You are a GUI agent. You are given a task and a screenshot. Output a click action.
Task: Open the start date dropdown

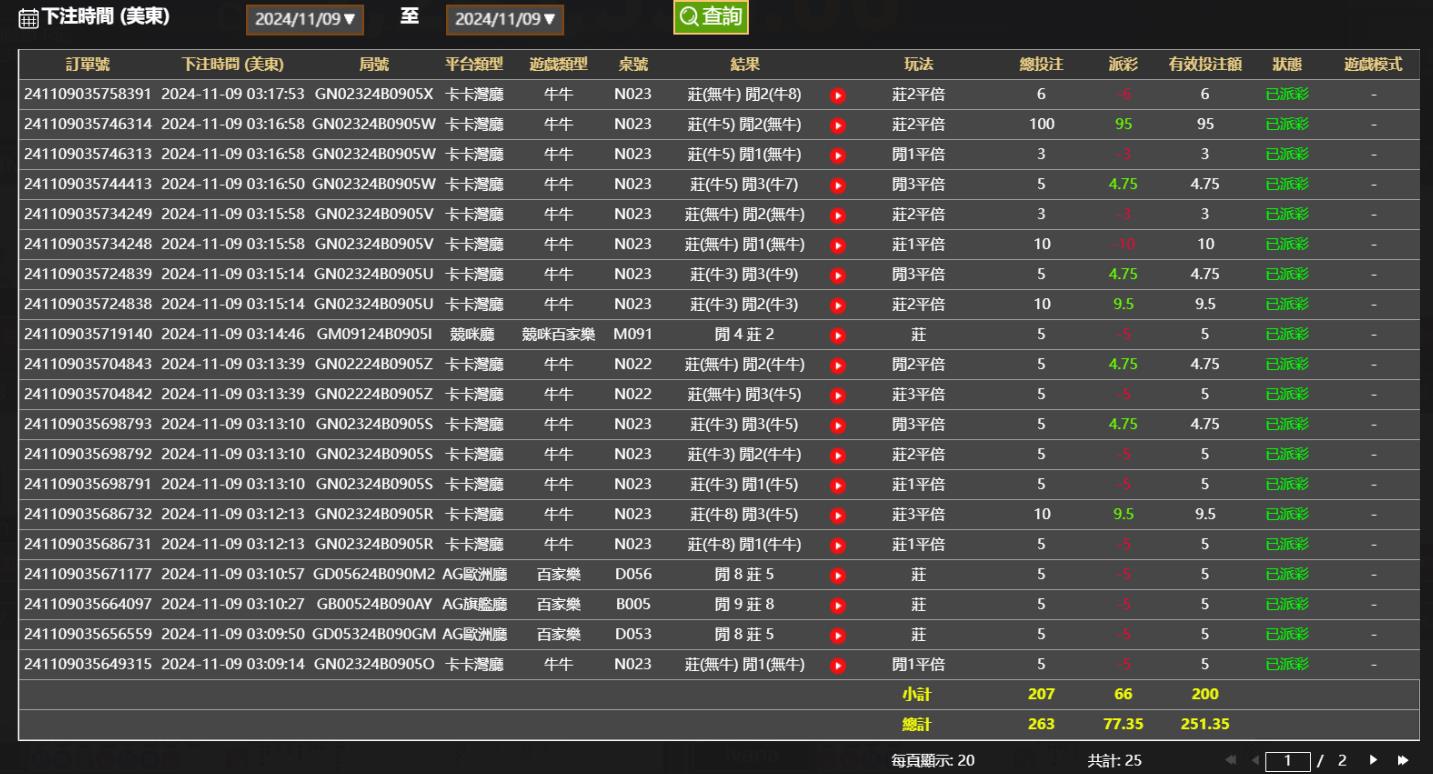[x=305, y=19]
